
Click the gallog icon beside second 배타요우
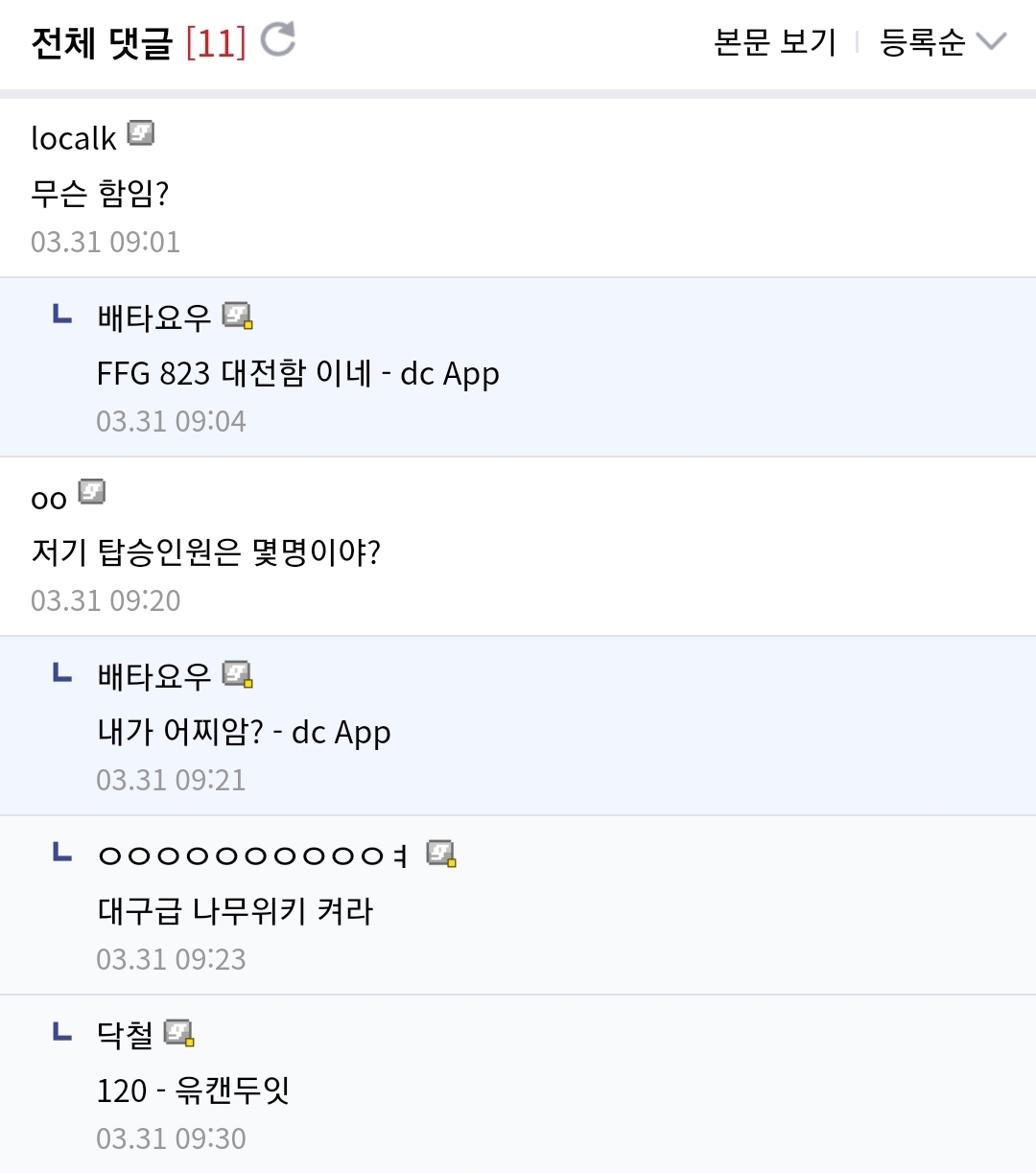(x=237, y=674)
